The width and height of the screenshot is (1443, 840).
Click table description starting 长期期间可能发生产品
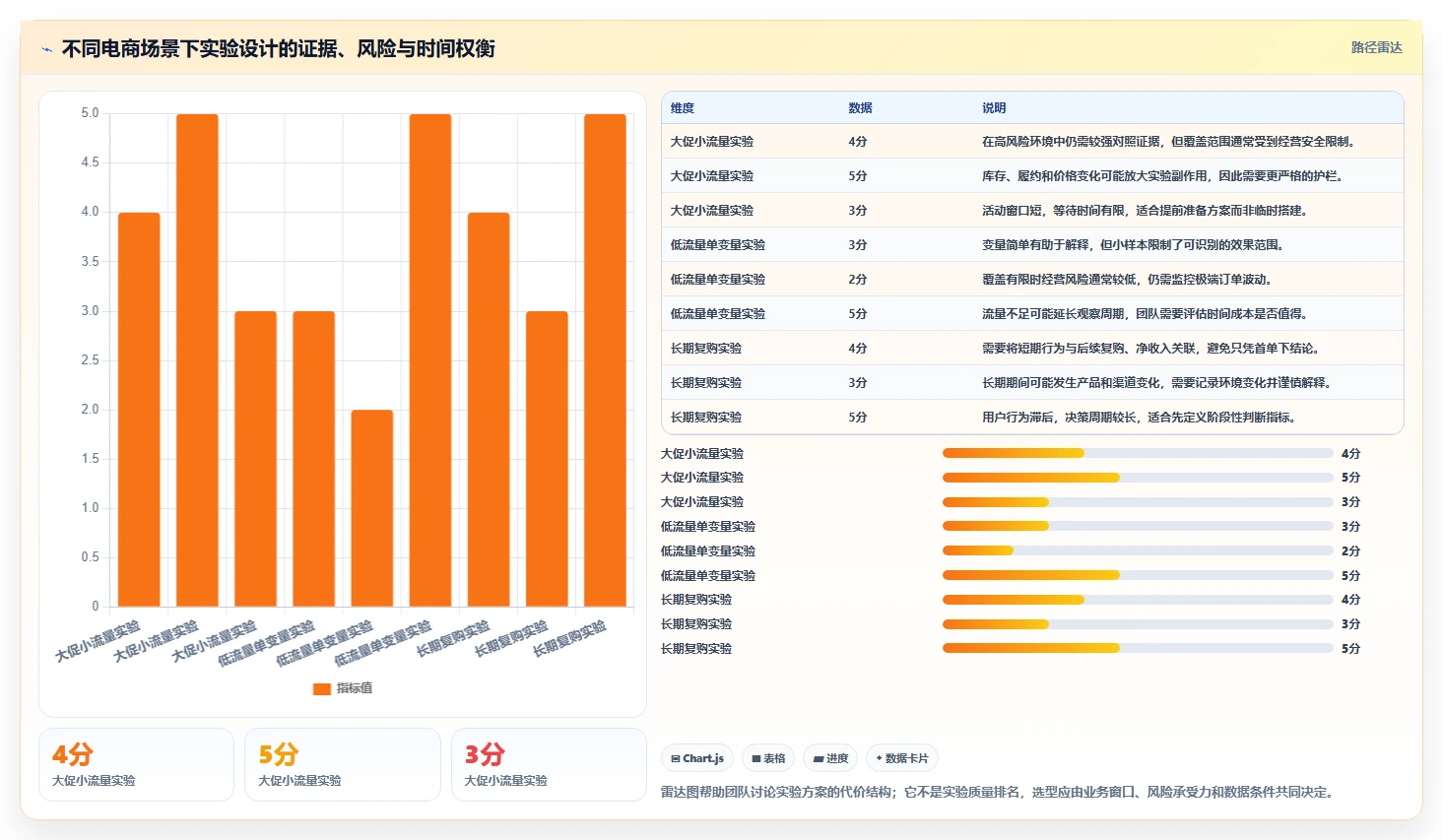coord(1159,383)
